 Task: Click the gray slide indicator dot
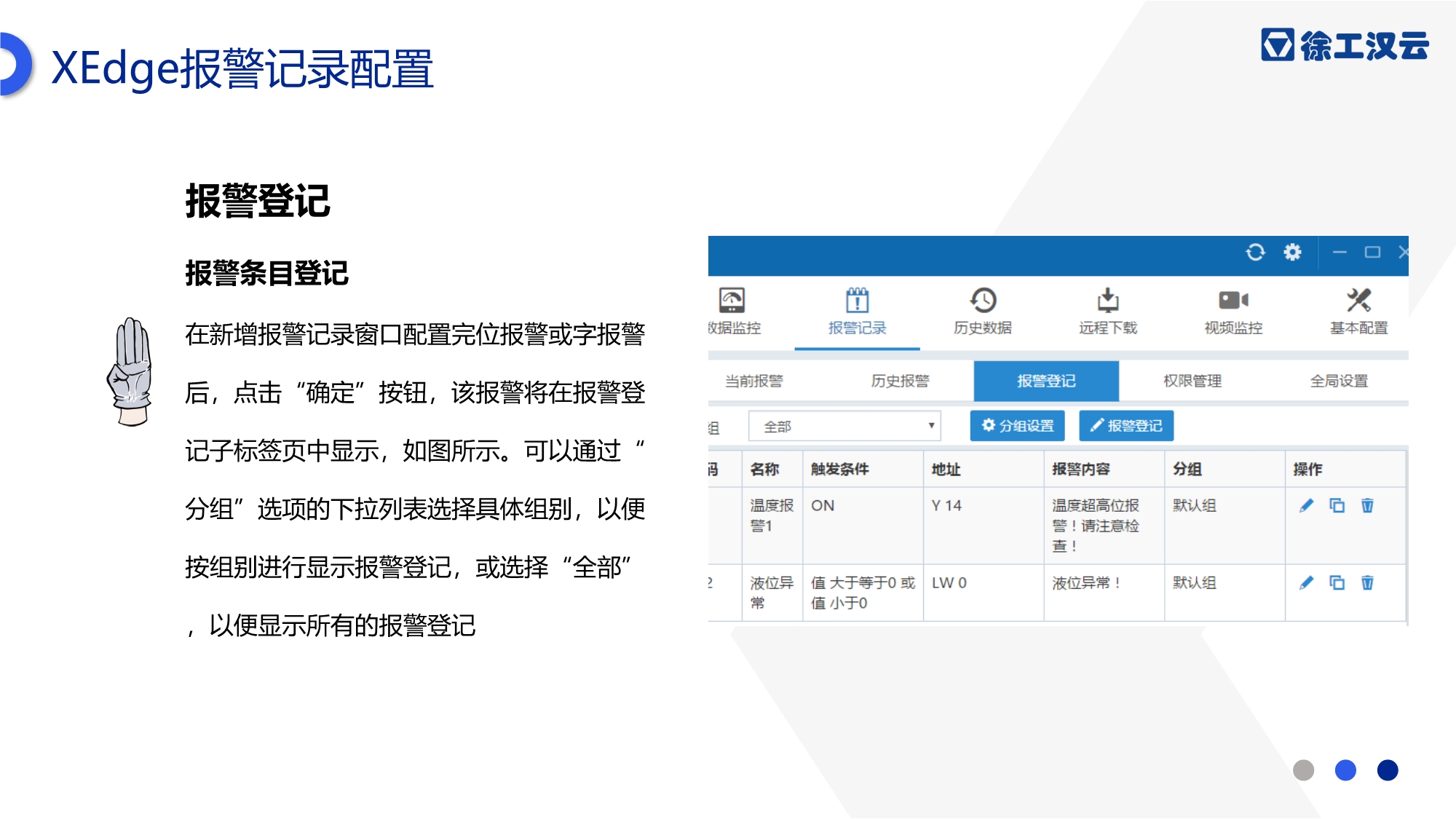point(1303,770)
